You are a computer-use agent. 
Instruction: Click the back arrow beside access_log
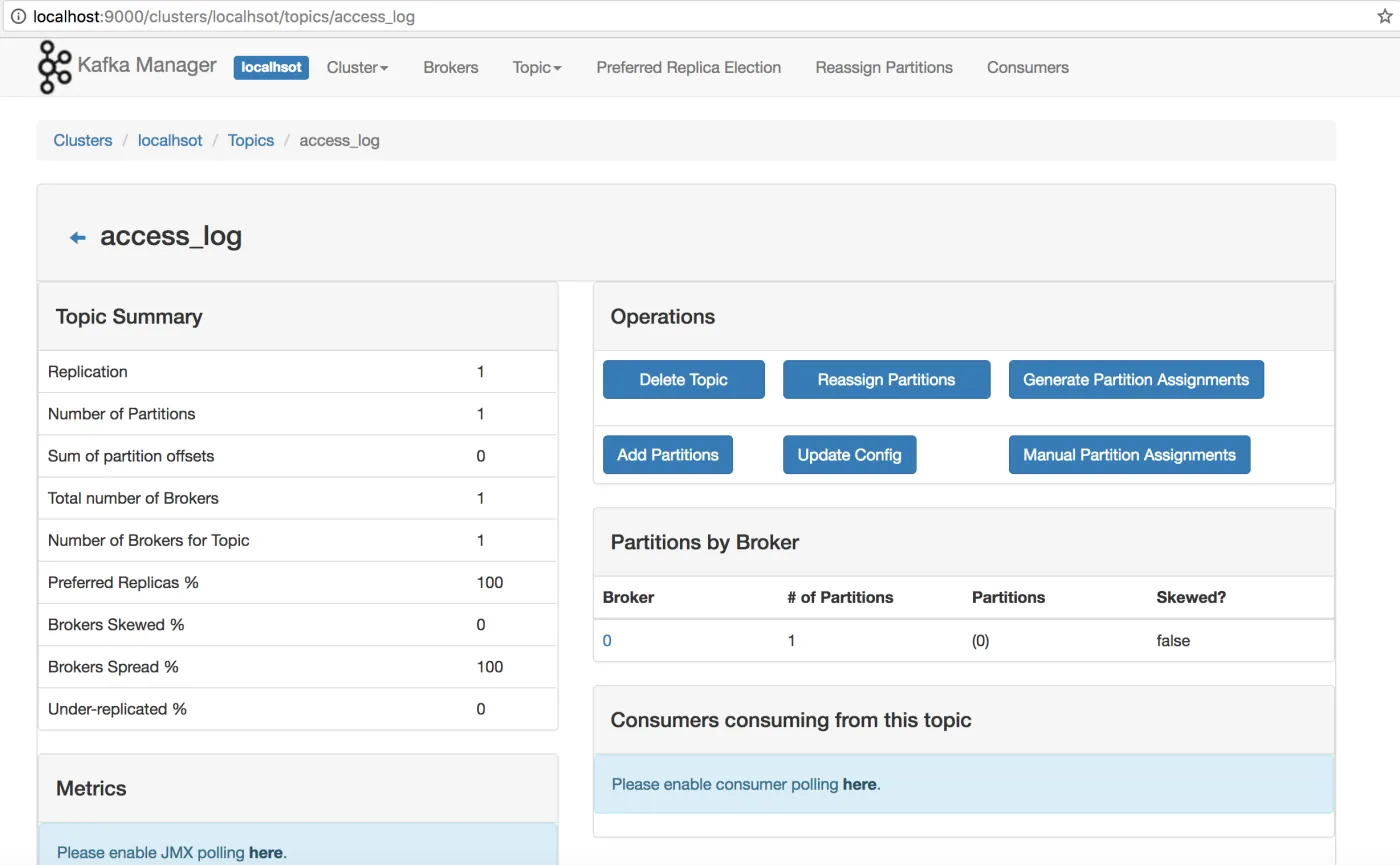pos(77,238)
